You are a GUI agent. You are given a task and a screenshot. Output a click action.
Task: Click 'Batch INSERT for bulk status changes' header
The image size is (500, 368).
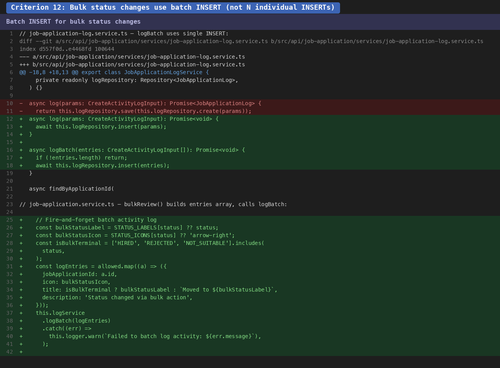73,22
